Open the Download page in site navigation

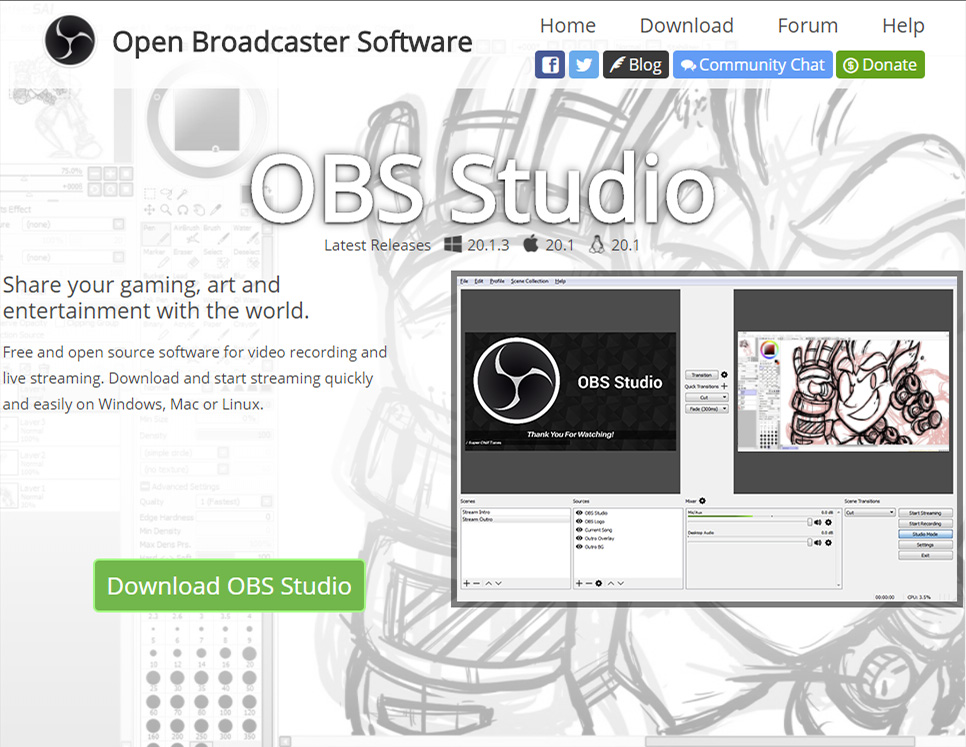(x=686, y=25)
